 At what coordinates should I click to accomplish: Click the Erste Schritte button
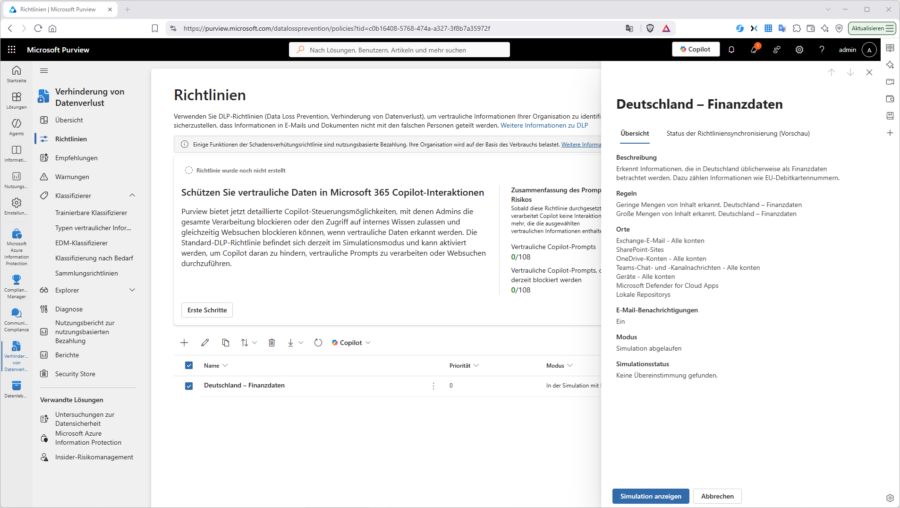click(x=207, y=310)
